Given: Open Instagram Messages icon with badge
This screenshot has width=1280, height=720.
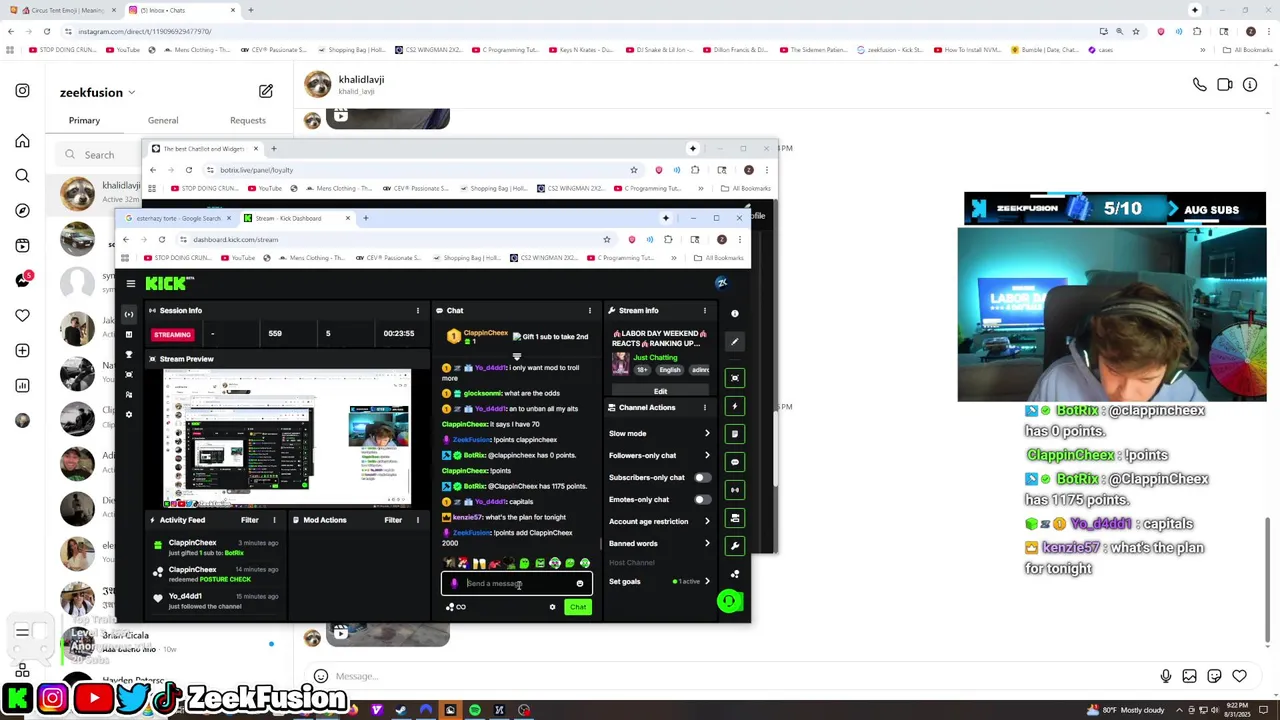Looking at the screenshot, I should 22,281.
